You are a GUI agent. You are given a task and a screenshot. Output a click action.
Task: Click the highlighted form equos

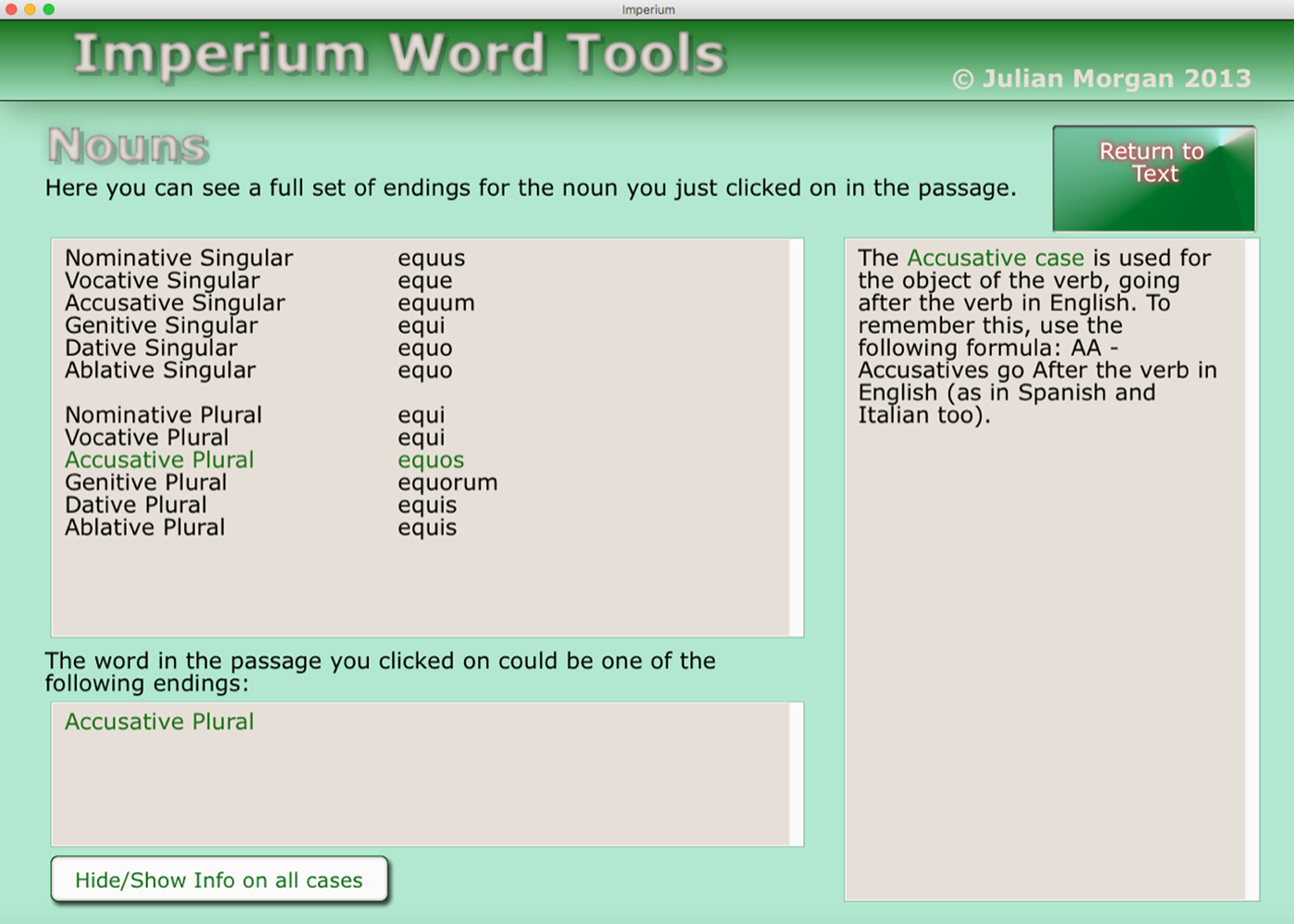point(431,460)
